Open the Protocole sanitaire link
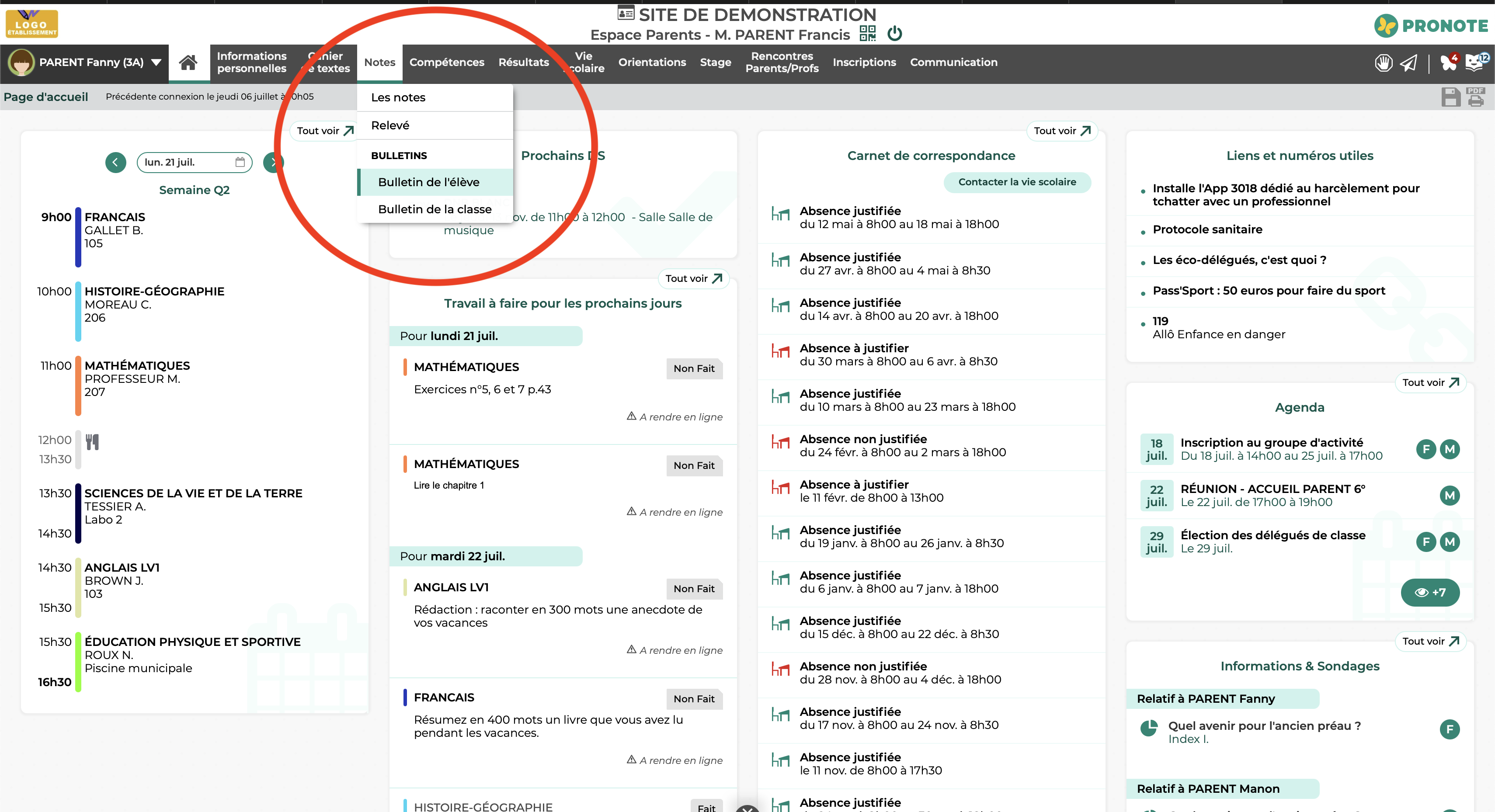 [1206, 229]
